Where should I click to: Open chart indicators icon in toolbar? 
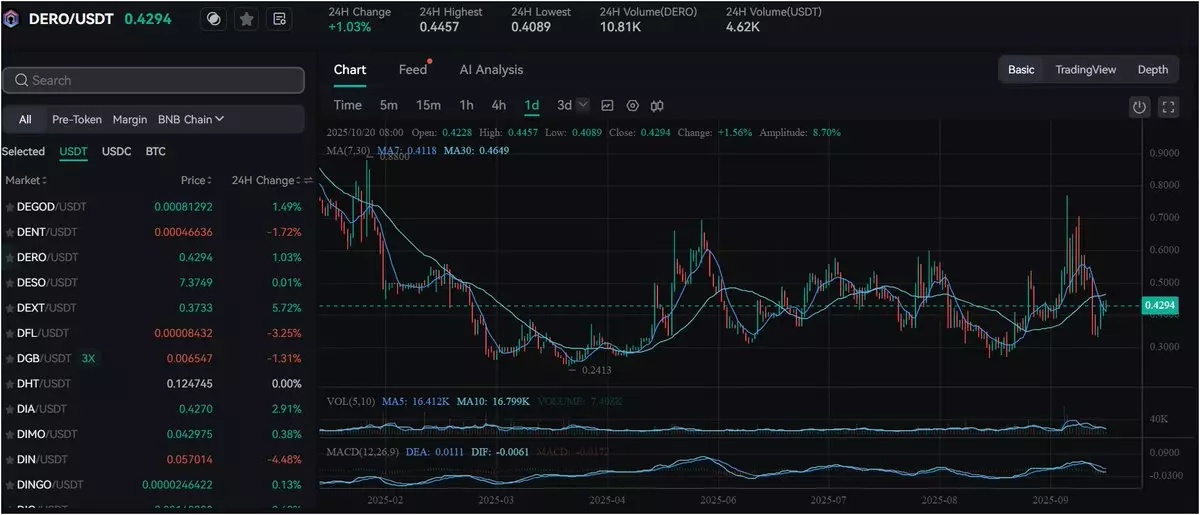607,105
